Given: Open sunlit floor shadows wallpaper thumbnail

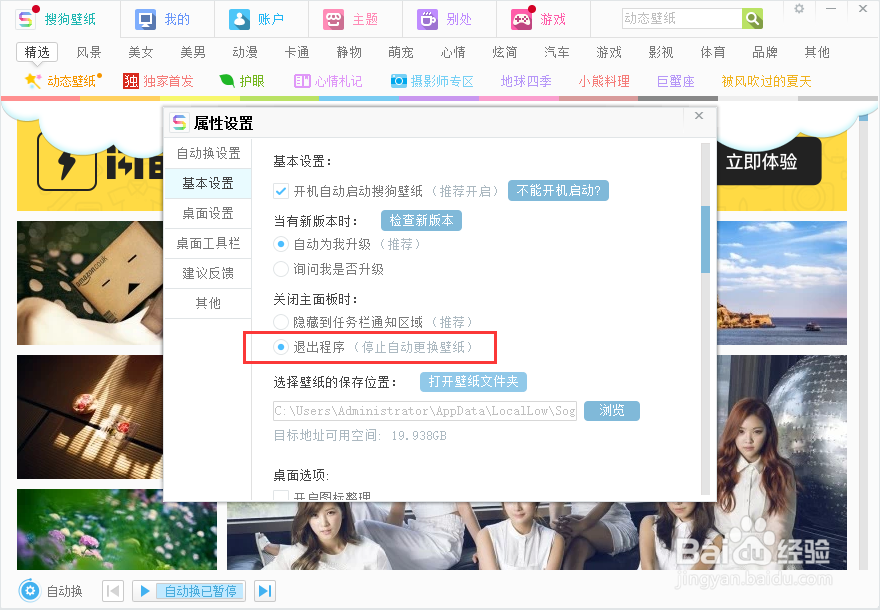Looking at the screenshot, I should click(x=90, y=417).
